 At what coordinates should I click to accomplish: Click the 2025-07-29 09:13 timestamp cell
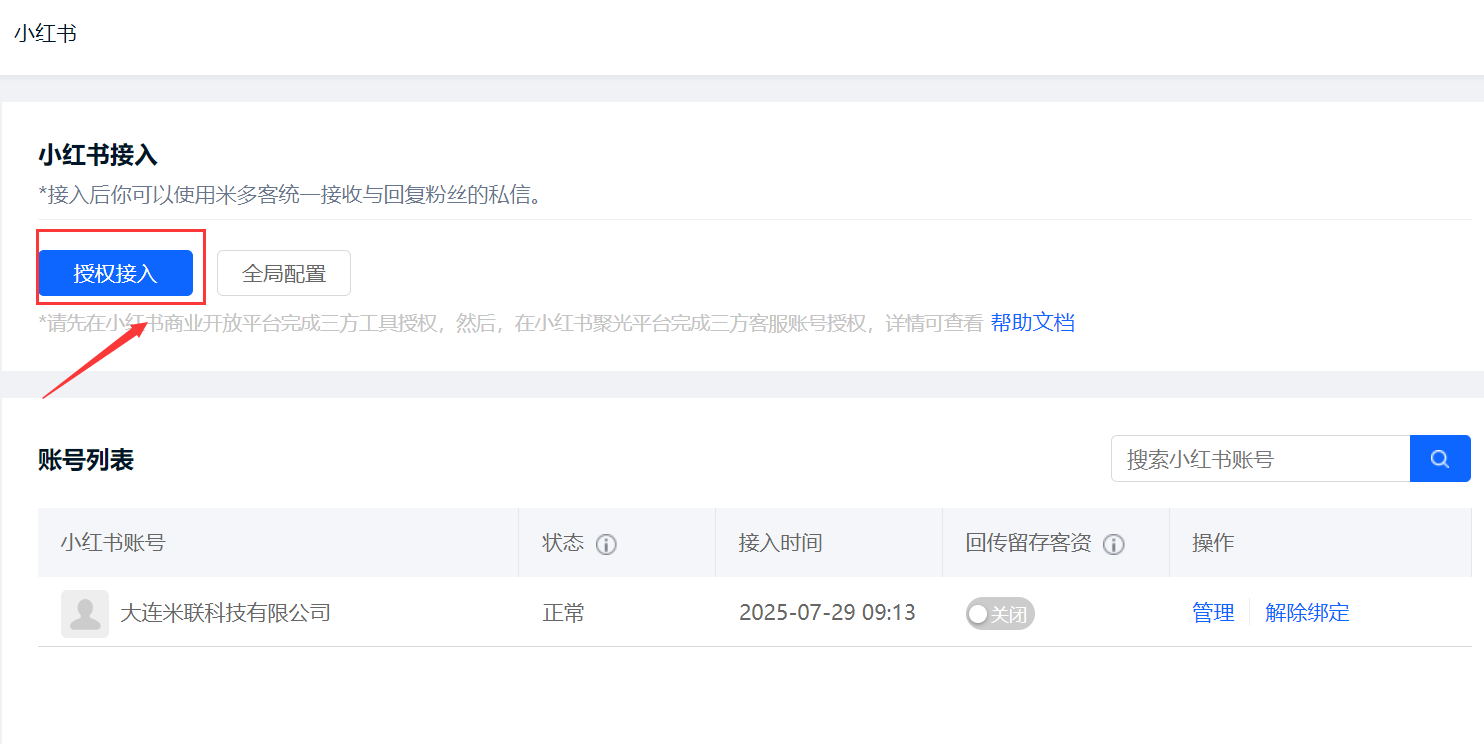[x=827, y=613]
